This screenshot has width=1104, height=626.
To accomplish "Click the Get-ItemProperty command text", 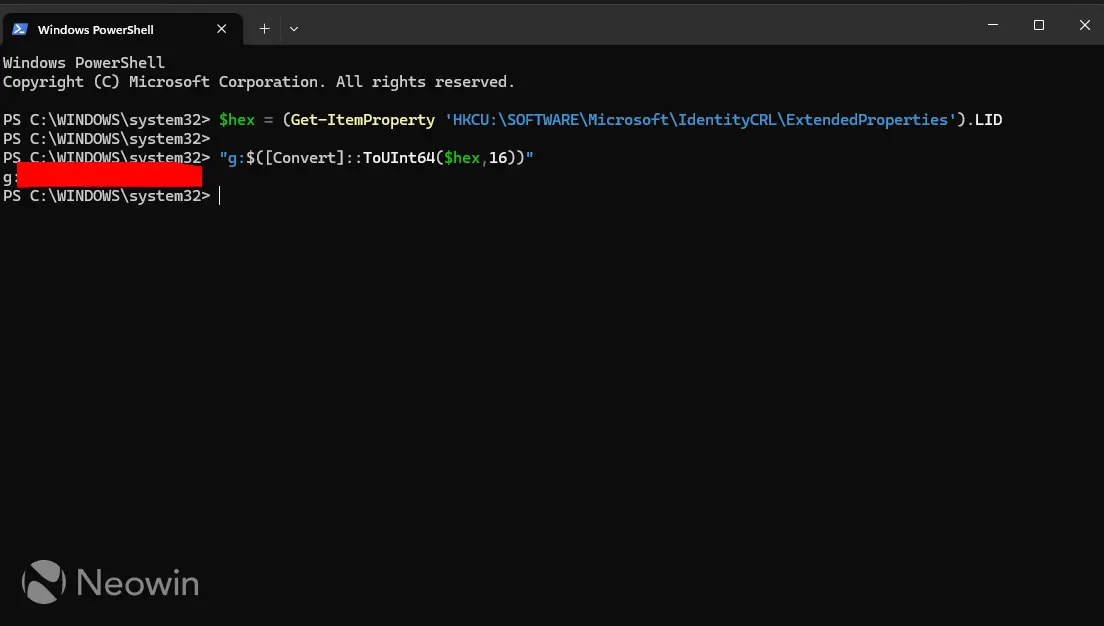I will click(x=363, y=120).
